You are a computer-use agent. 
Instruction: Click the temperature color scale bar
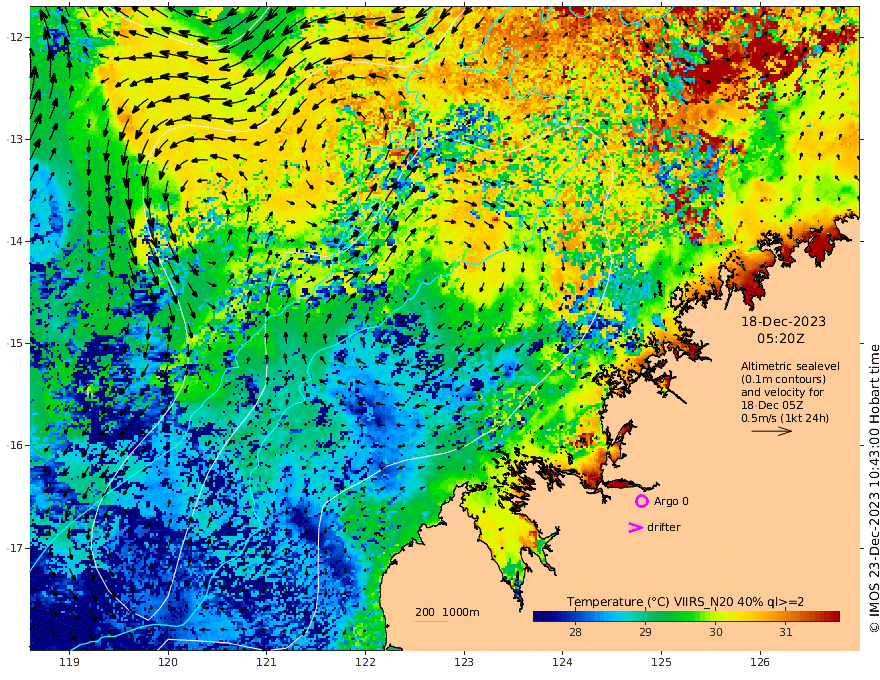click(x=686, y=616)
